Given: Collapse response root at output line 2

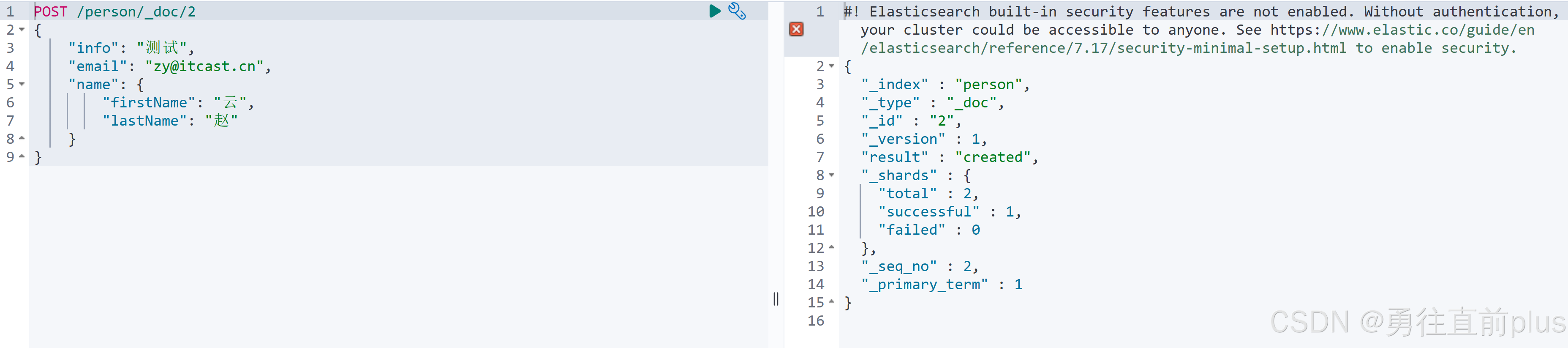Looking at the screenshot, I should click(x=831, y=66).
